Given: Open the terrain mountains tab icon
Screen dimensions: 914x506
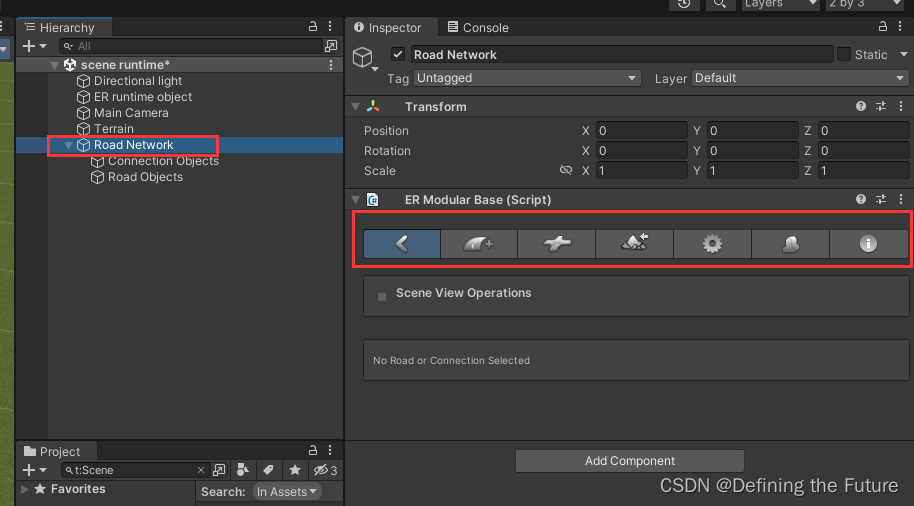Looking at the screenshot, I should (x=634, y=244).
